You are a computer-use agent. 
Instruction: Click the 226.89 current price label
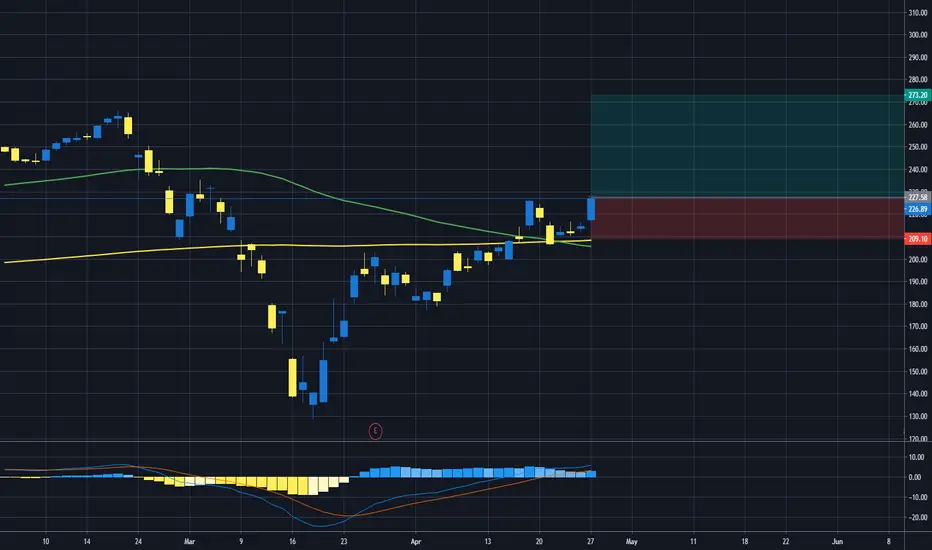(x=918, y=209)
